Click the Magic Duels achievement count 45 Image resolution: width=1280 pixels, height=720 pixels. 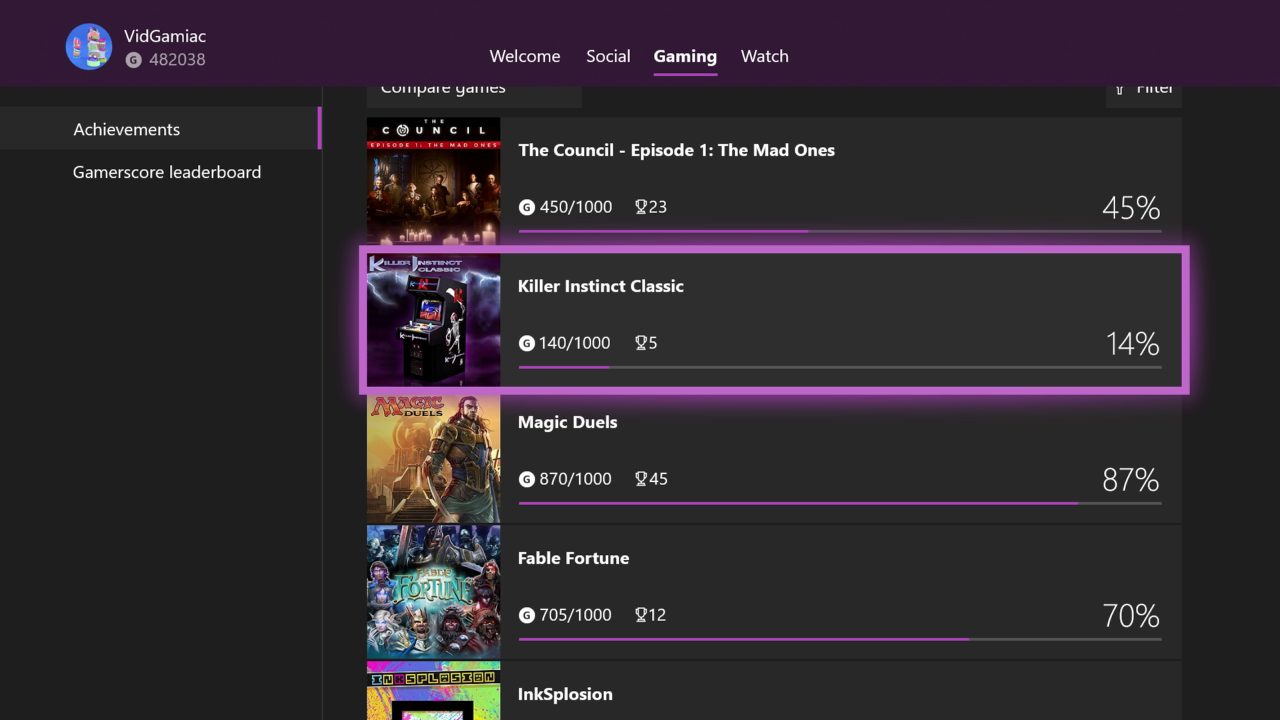[658, 479]
